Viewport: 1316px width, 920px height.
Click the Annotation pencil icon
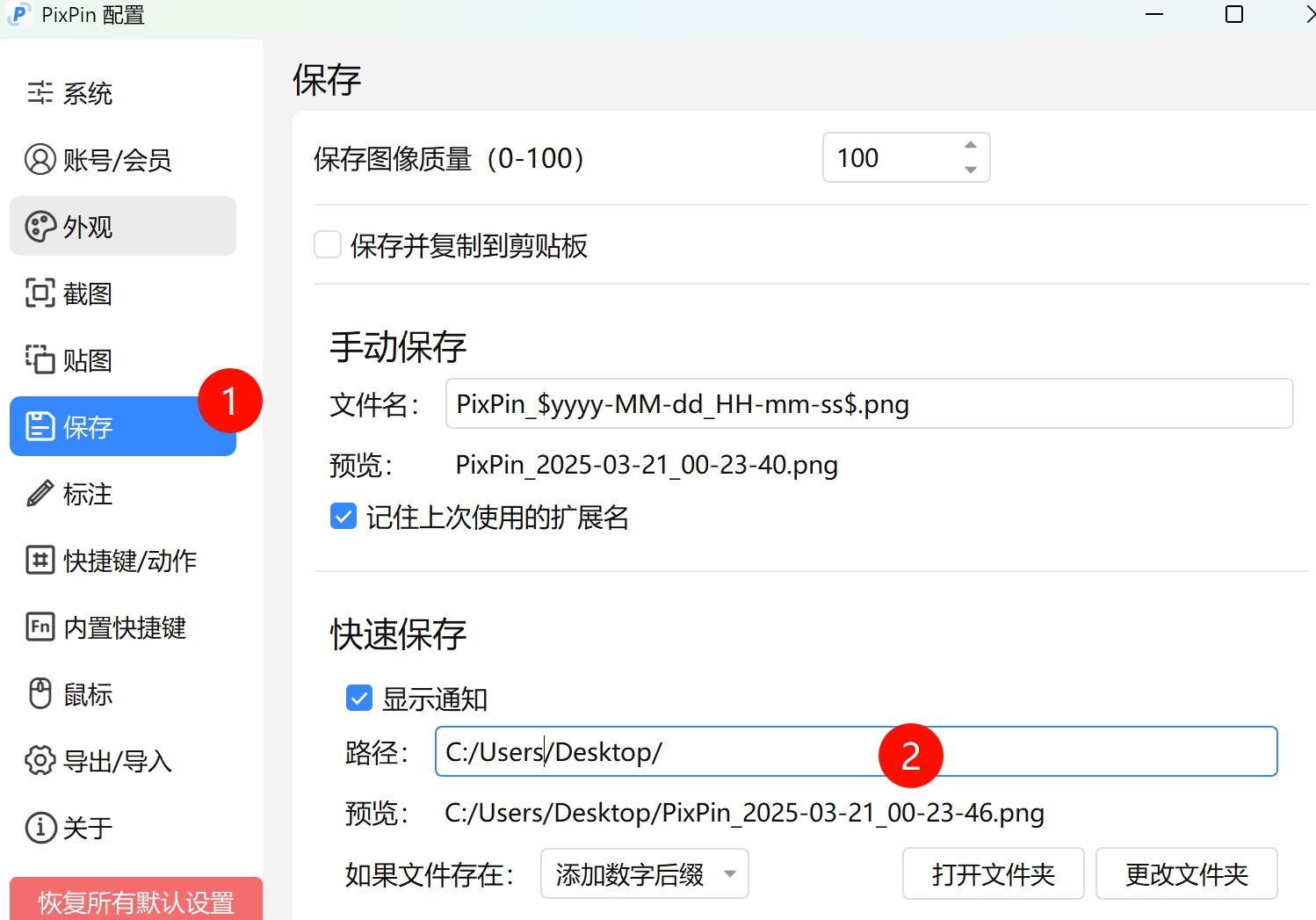coord(40,494)
